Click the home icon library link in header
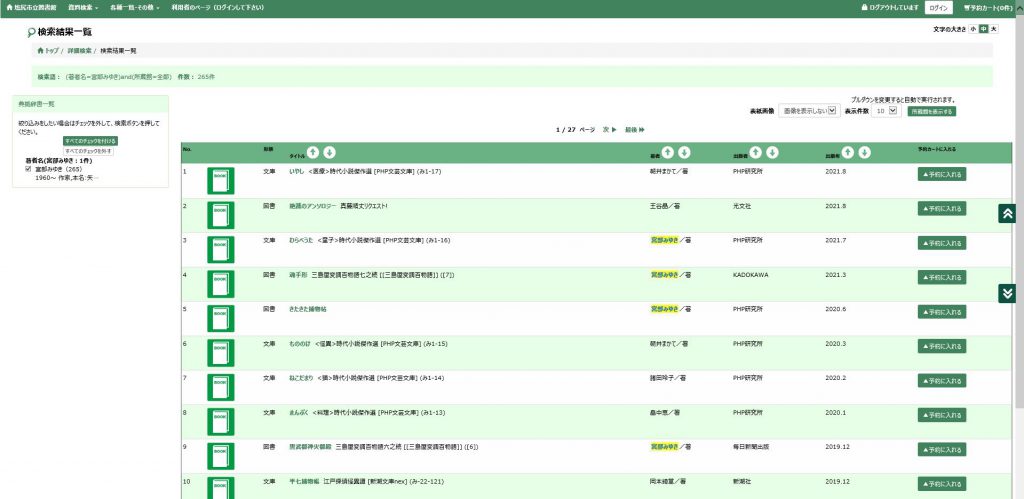This screenshot has width=1024, height=499. (32, 8)
